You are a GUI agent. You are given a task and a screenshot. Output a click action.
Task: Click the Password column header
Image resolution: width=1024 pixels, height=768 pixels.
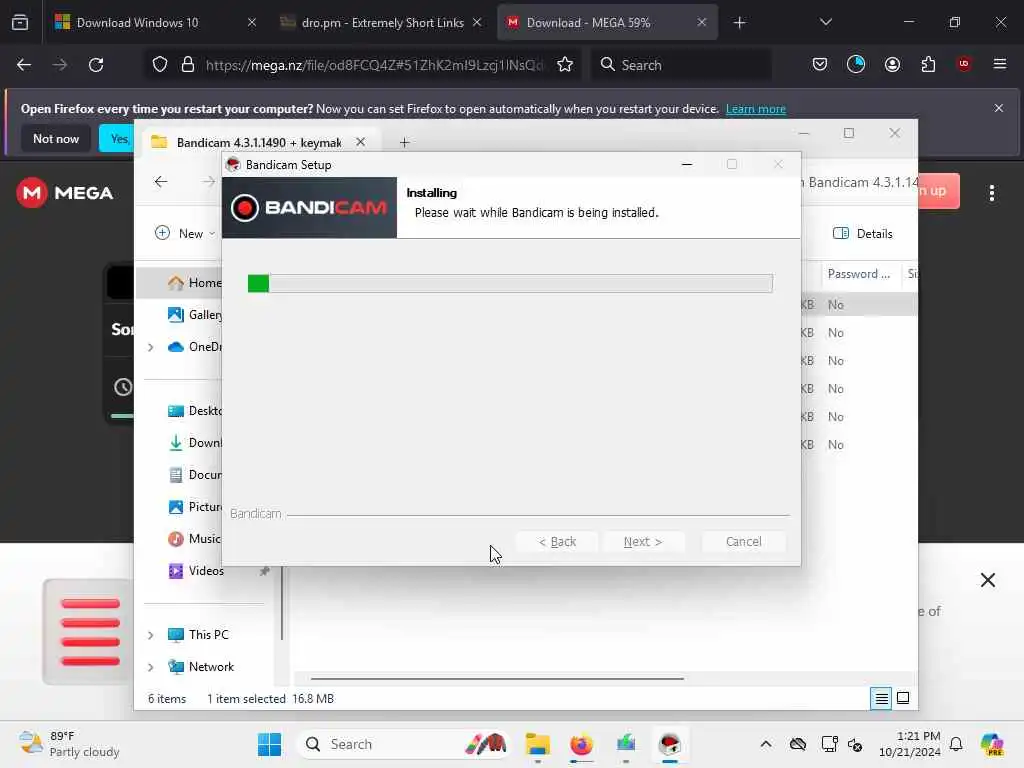858,274
